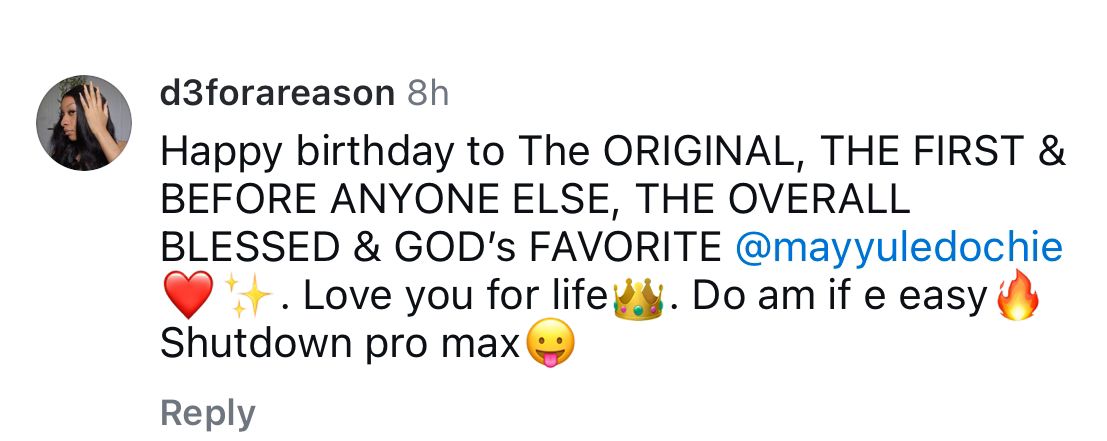Click the phrase "Love you for life"

453,297
